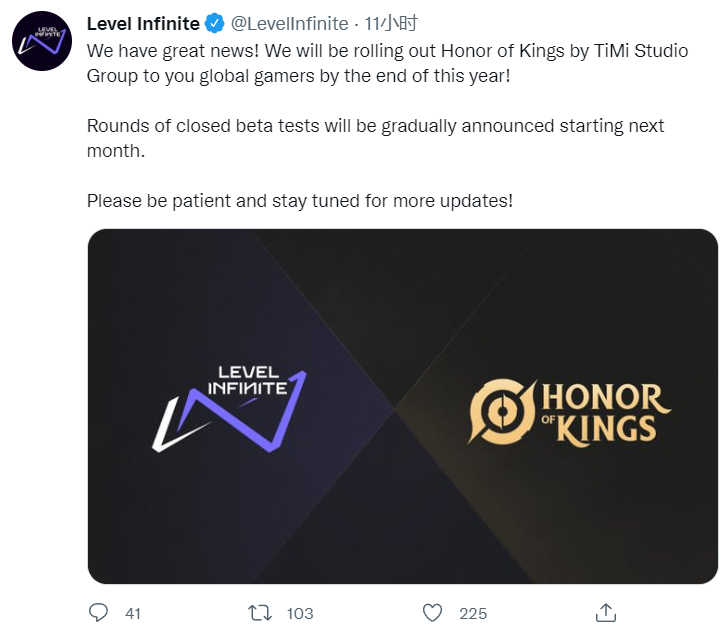
Task: Like the tweet with the heart icon
Action: (x=432, y=612)
